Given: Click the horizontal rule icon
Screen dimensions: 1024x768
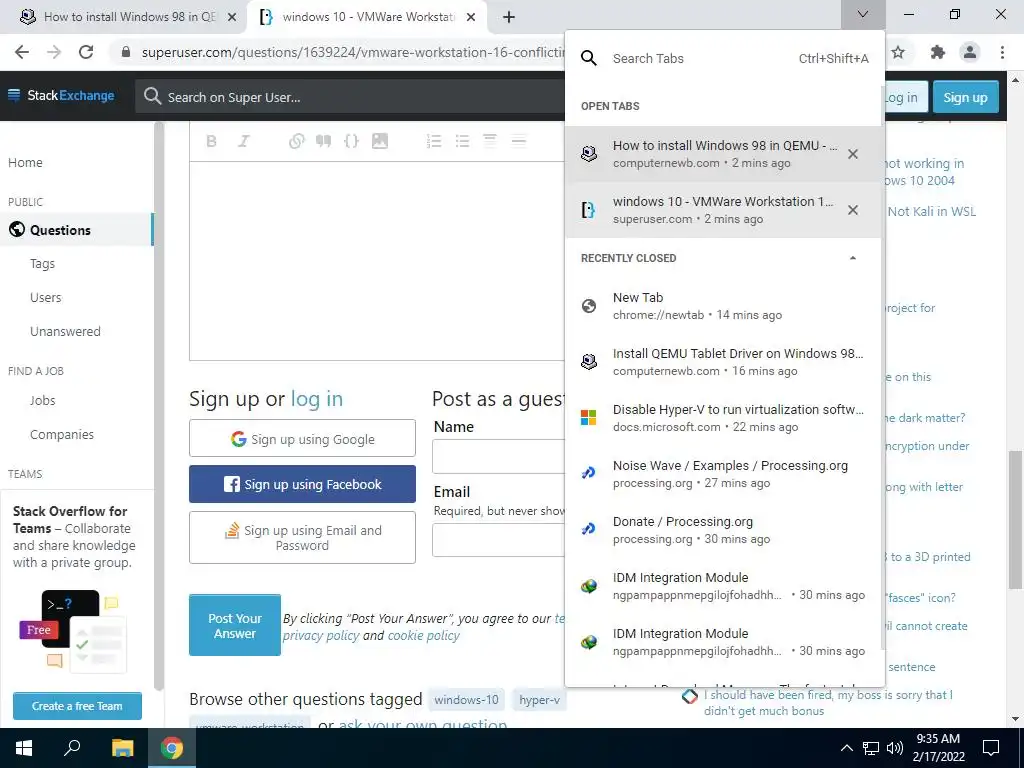Looking at the screenshot, I should tap(519, 141).
